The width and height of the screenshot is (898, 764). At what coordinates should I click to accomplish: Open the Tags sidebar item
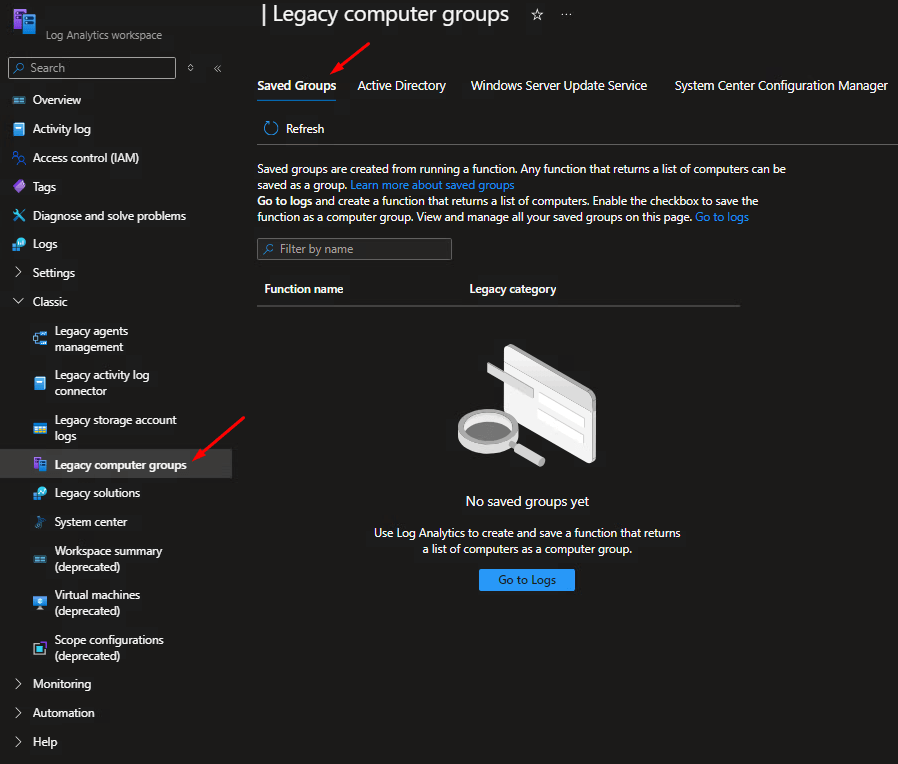pos(44,187)
